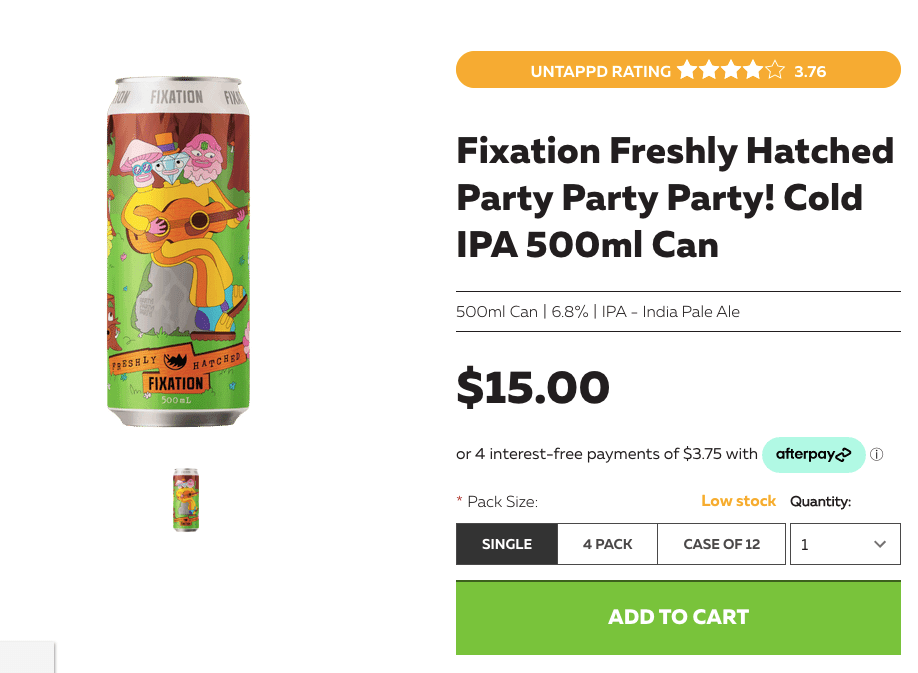Click the UNTAPPD RATING banner
The image size is (918, 673).
(600, 70)
